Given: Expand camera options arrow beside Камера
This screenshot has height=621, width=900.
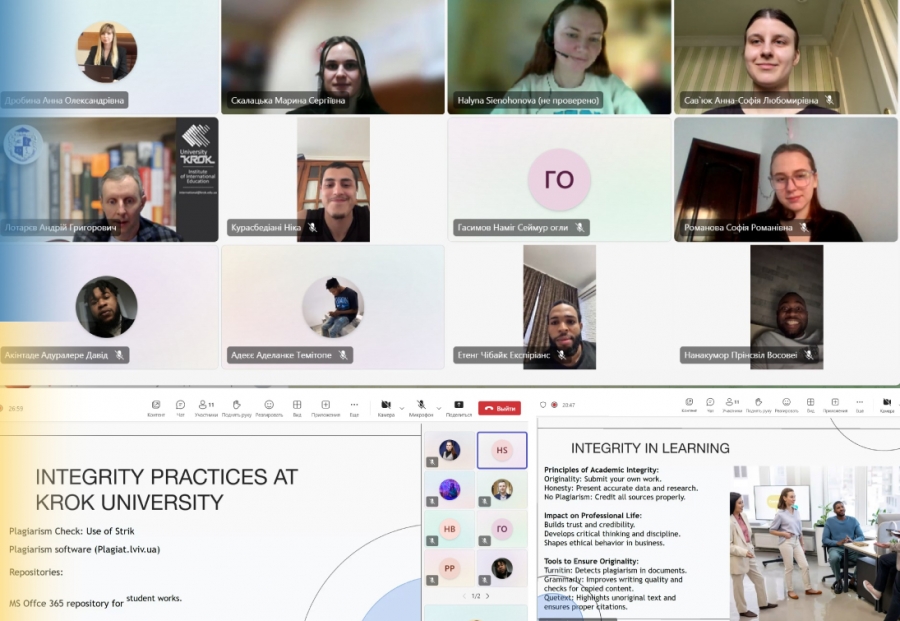Looking at the screenshot, I should (402, 408).
